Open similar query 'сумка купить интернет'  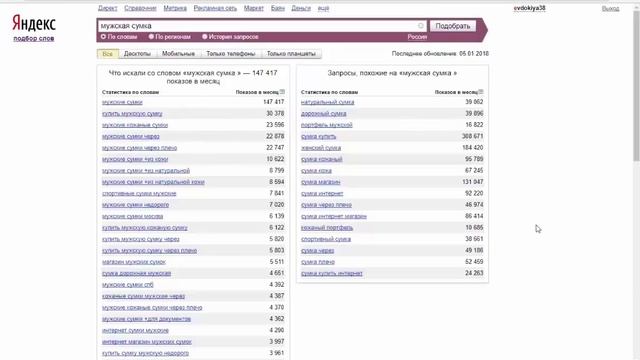pos(331,273)
